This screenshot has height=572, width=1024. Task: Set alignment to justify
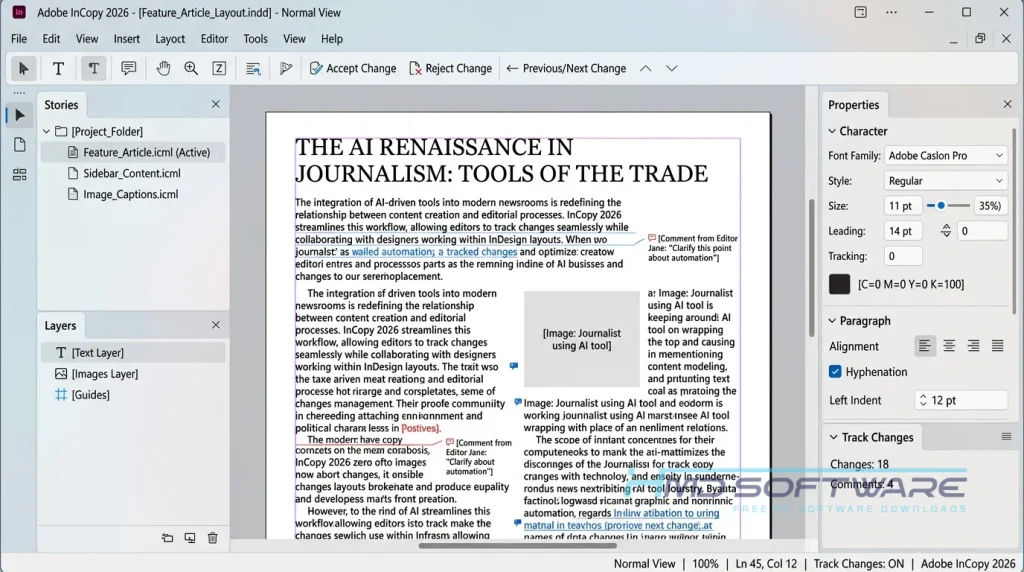point(997,346)
